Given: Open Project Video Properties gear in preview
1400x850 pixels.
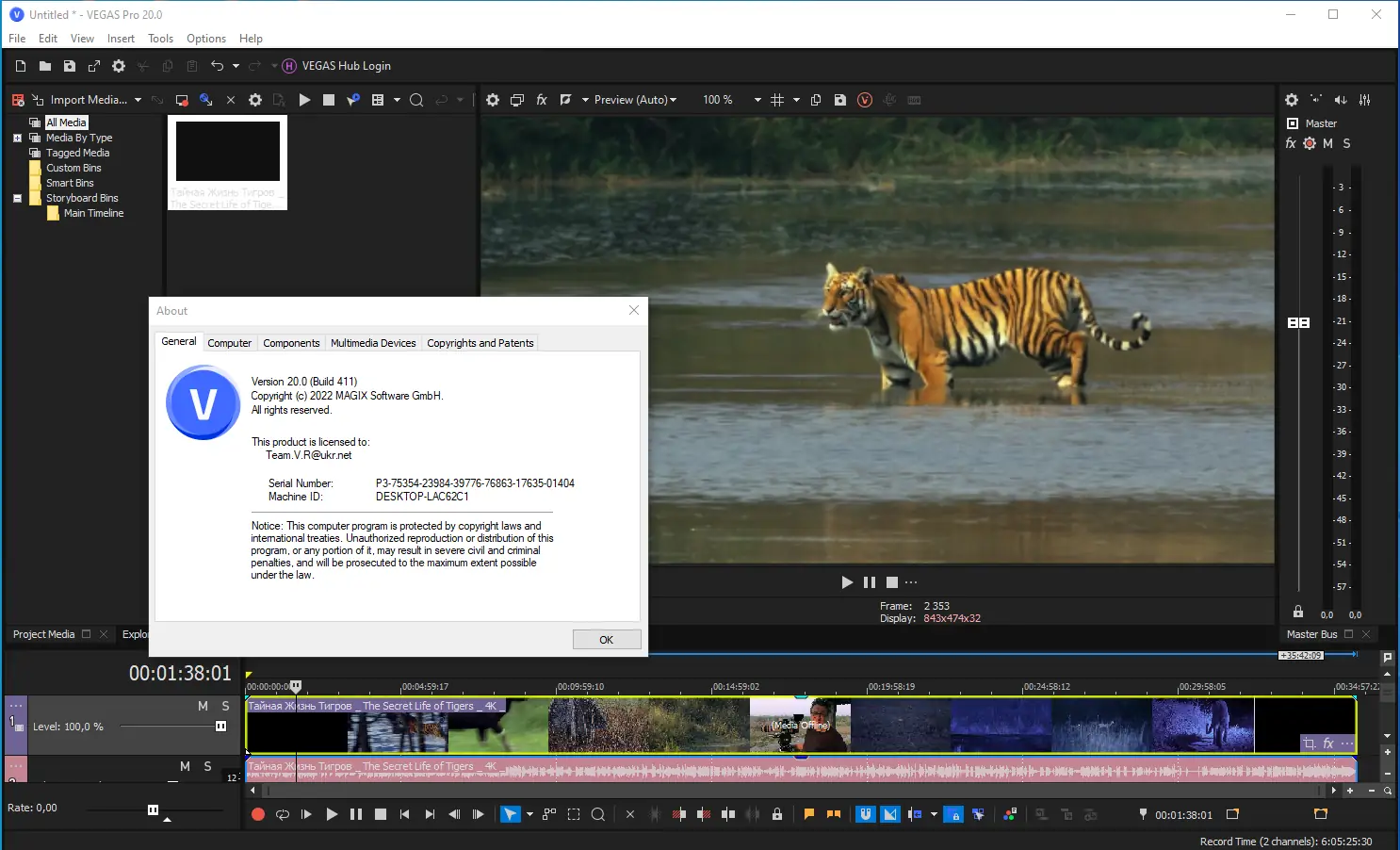Looking at the screenshot, I should [x=493, y=100].
